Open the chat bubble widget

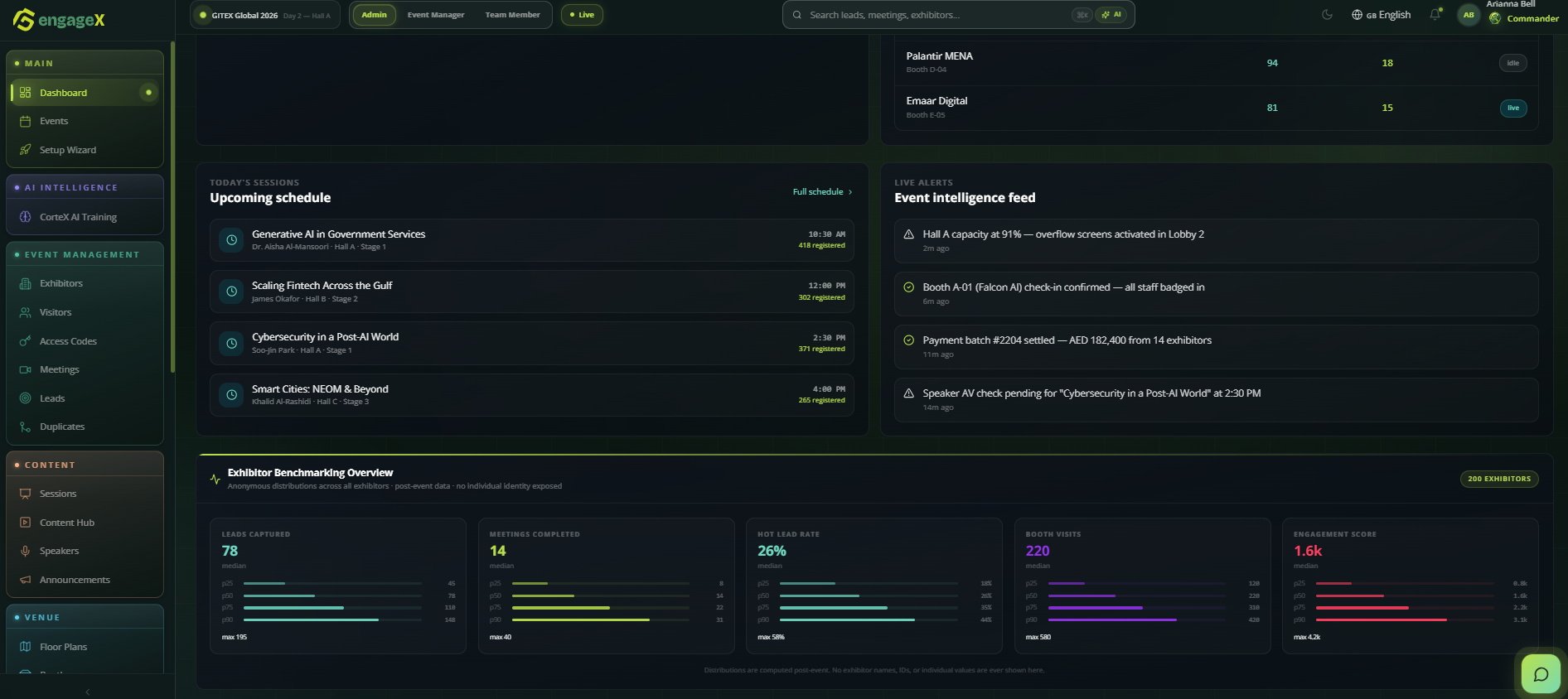(1541, 674)
